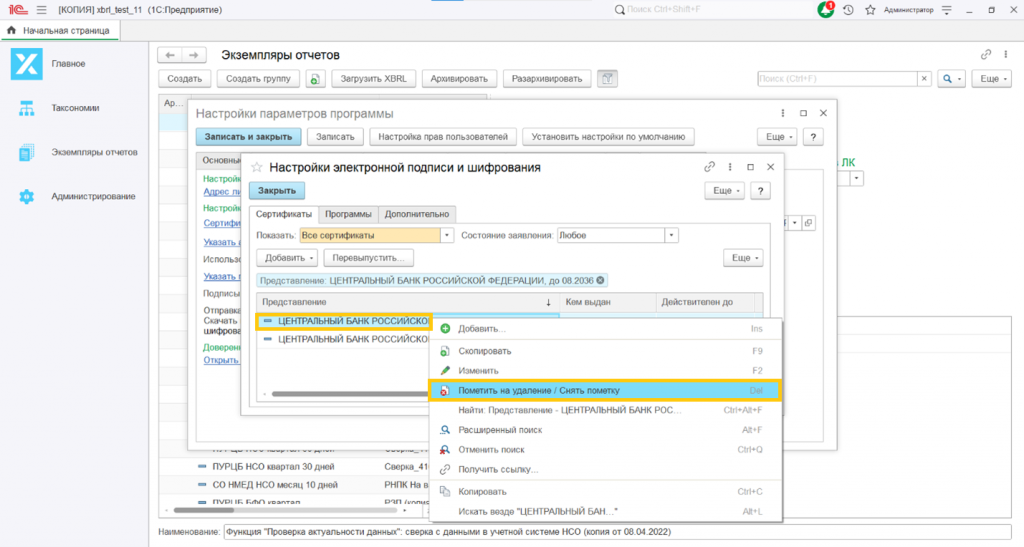1024x547 pixels.
Task: Open the Главное section icon
Action: (26, 64)
